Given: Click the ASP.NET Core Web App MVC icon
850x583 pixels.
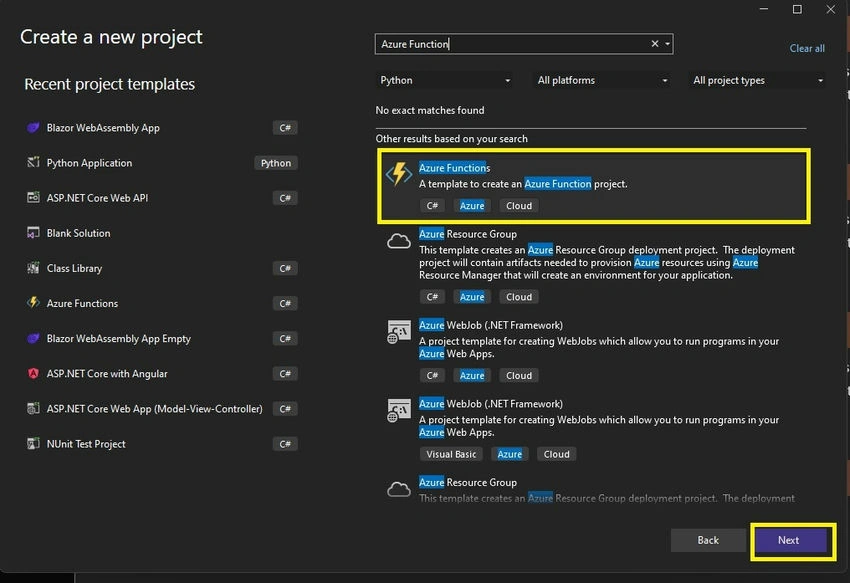Looking at the screenshot, I should click(x=33, y=408).
